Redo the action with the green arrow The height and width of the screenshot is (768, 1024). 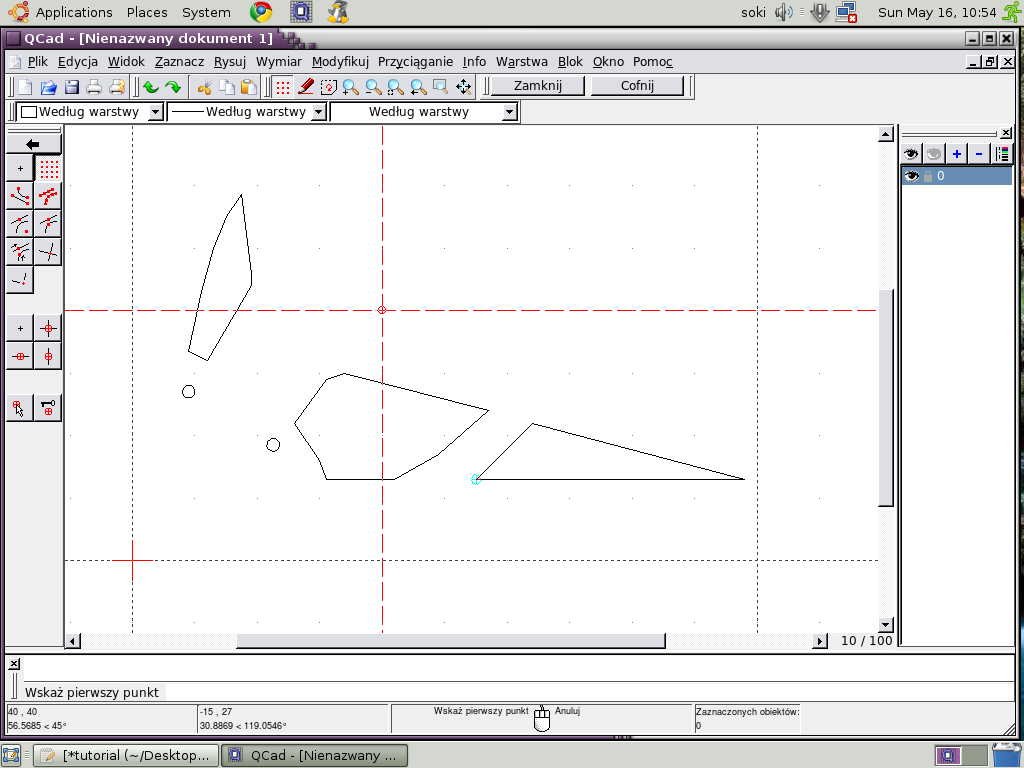click(x=173, y=87)
